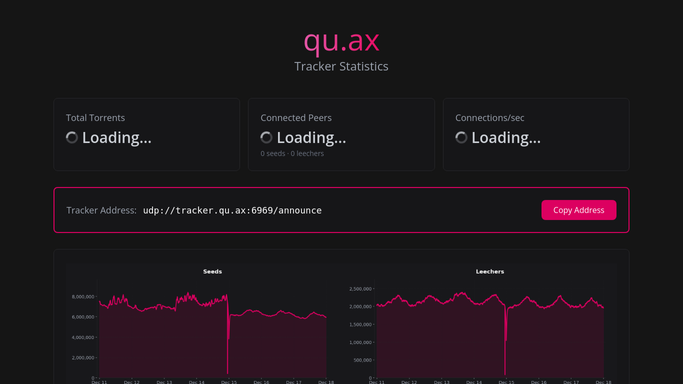
Task: Click the Connections/sec loading spinner
Action: point(461,138)
